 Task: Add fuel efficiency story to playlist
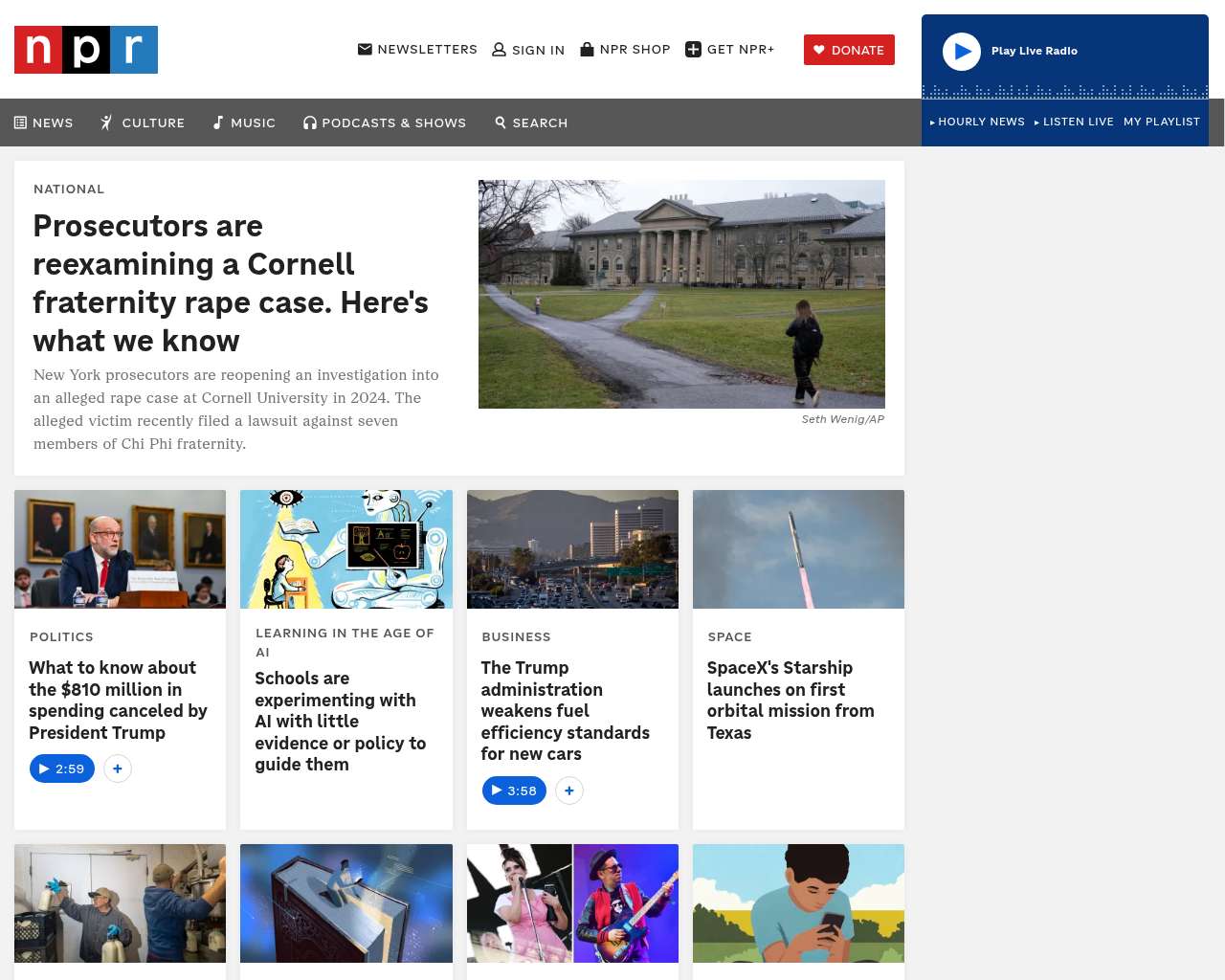point(569,791)
